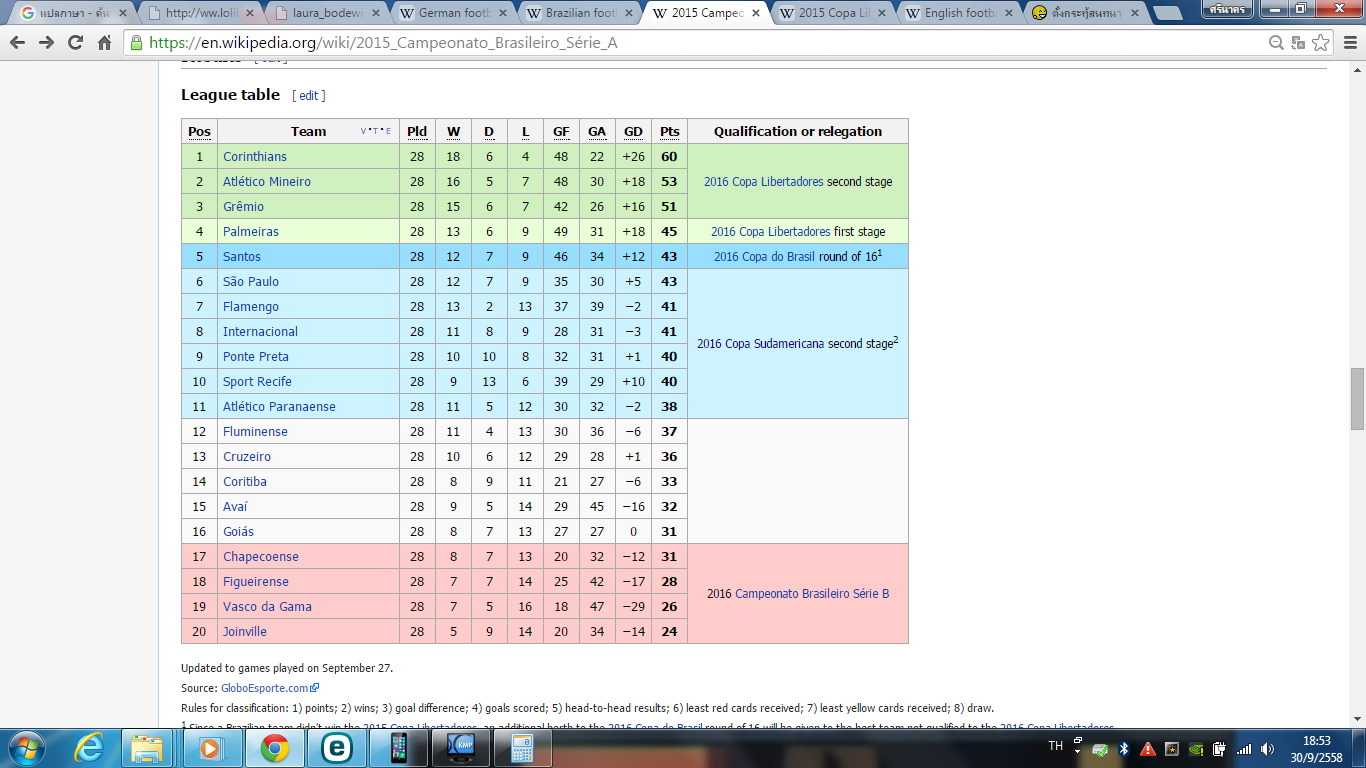Bookmark this page with the star icon

pyautogui.click(x=1320, y=43)
